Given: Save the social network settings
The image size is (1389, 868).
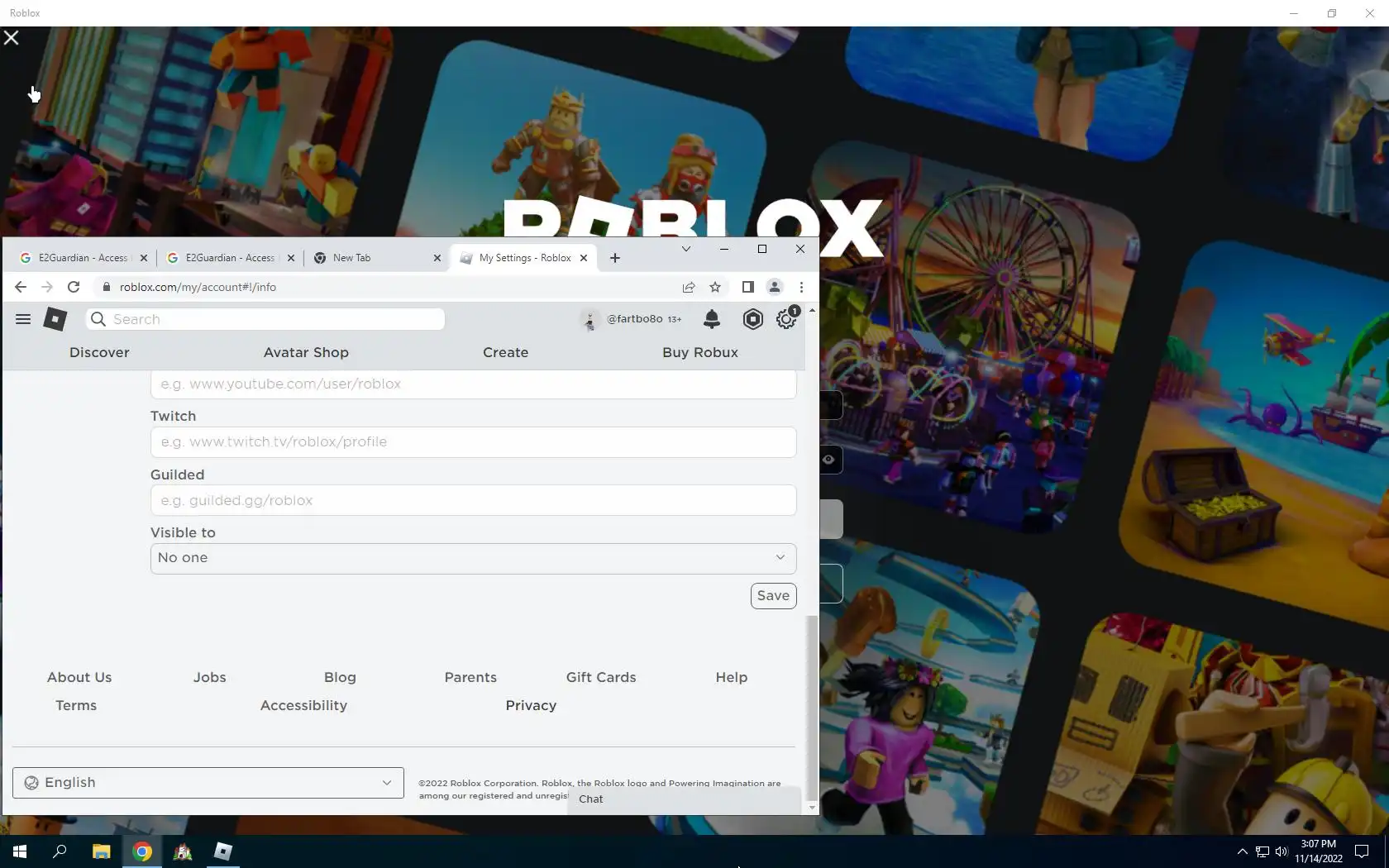Looking at the screenshot, I should pos(773,596).
